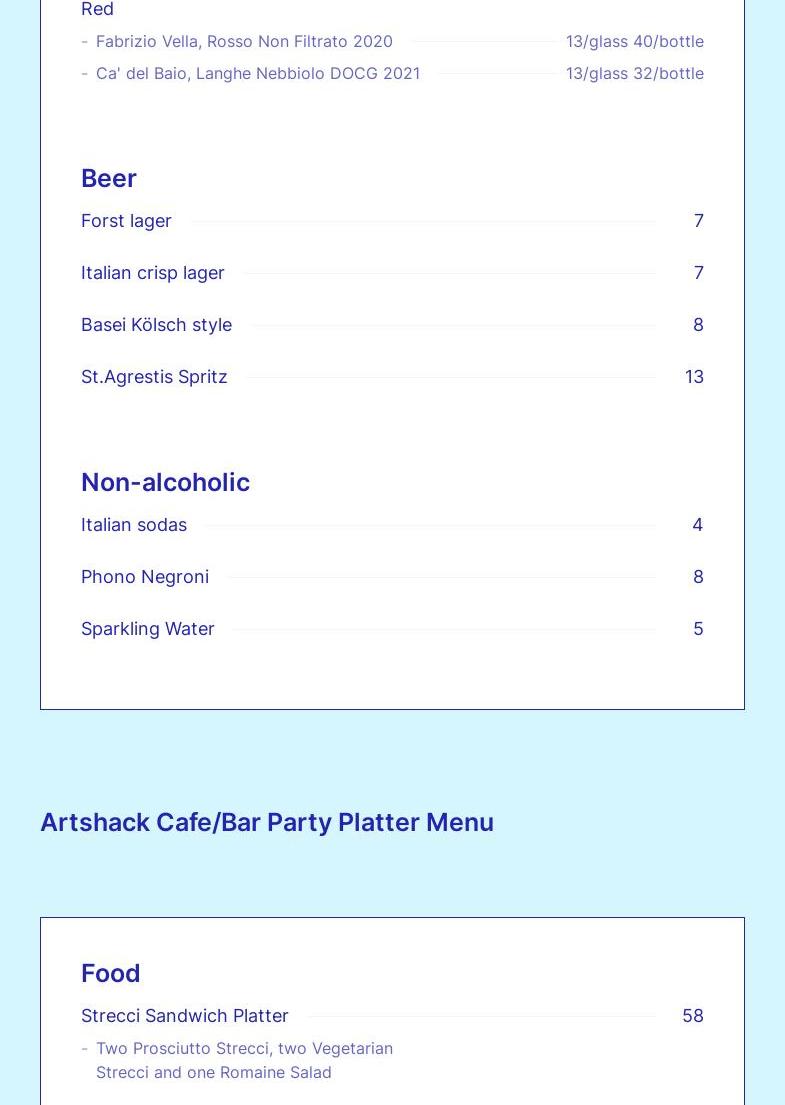Select the Italian sodas item

(134, 524)
